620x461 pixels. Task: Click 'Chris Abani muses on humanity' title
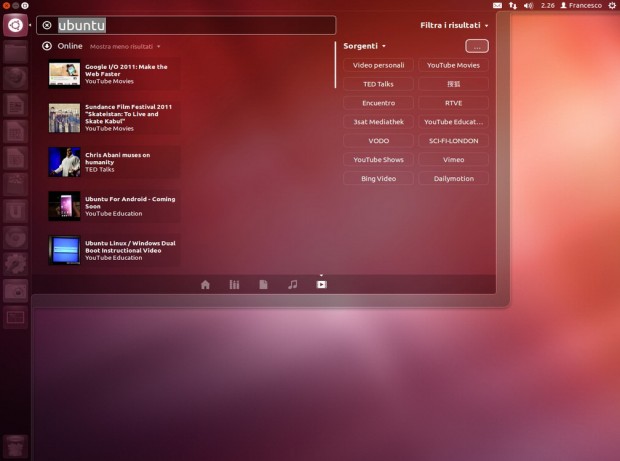[x=117, y=159]
